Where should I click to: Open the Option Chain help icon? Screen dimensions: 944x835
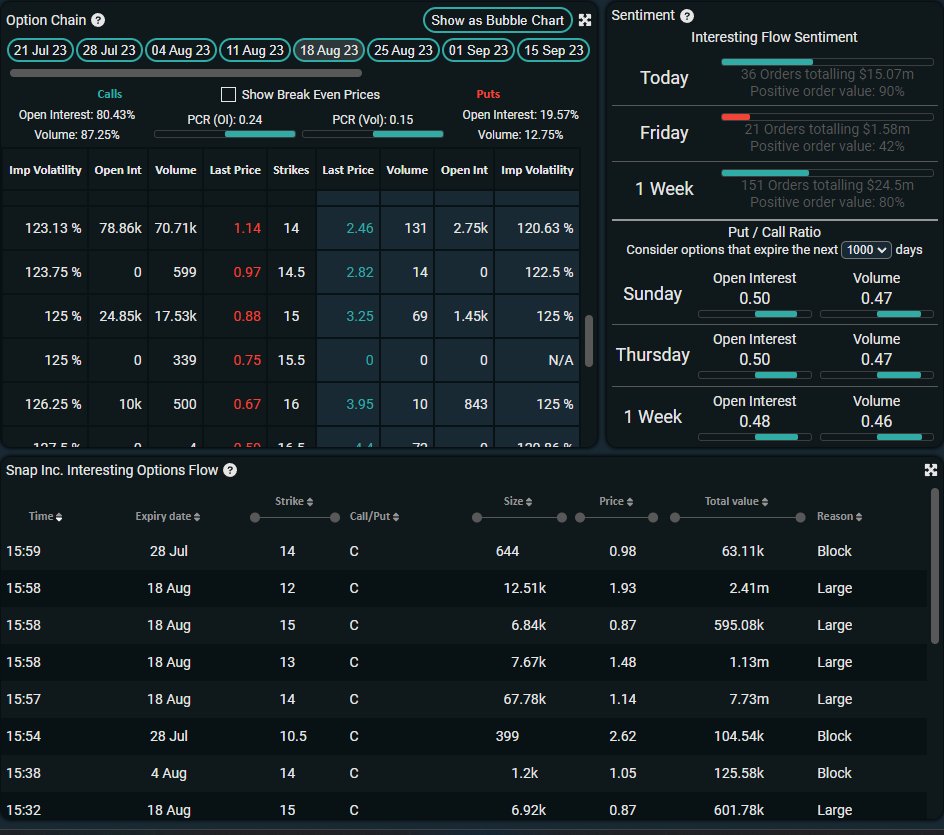pyautogui.click(x=98, y=20)
